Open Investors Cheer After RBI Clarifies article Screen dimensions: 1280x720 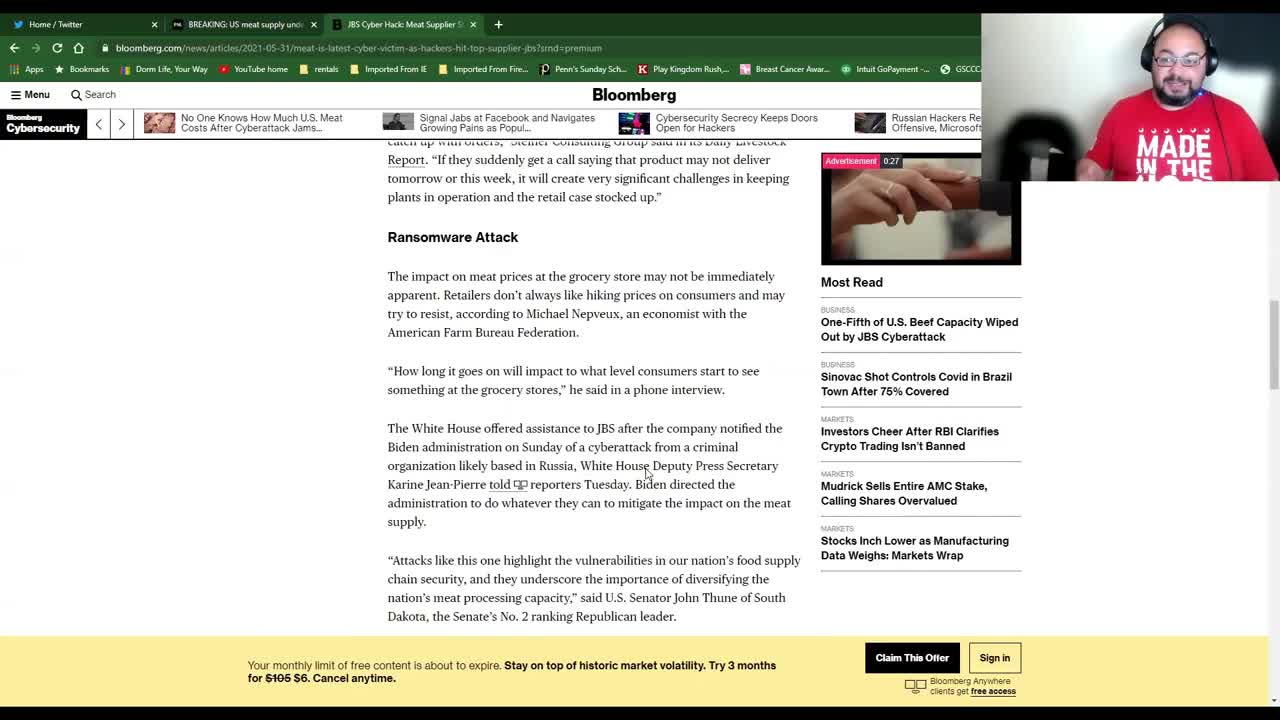point(910,439)
